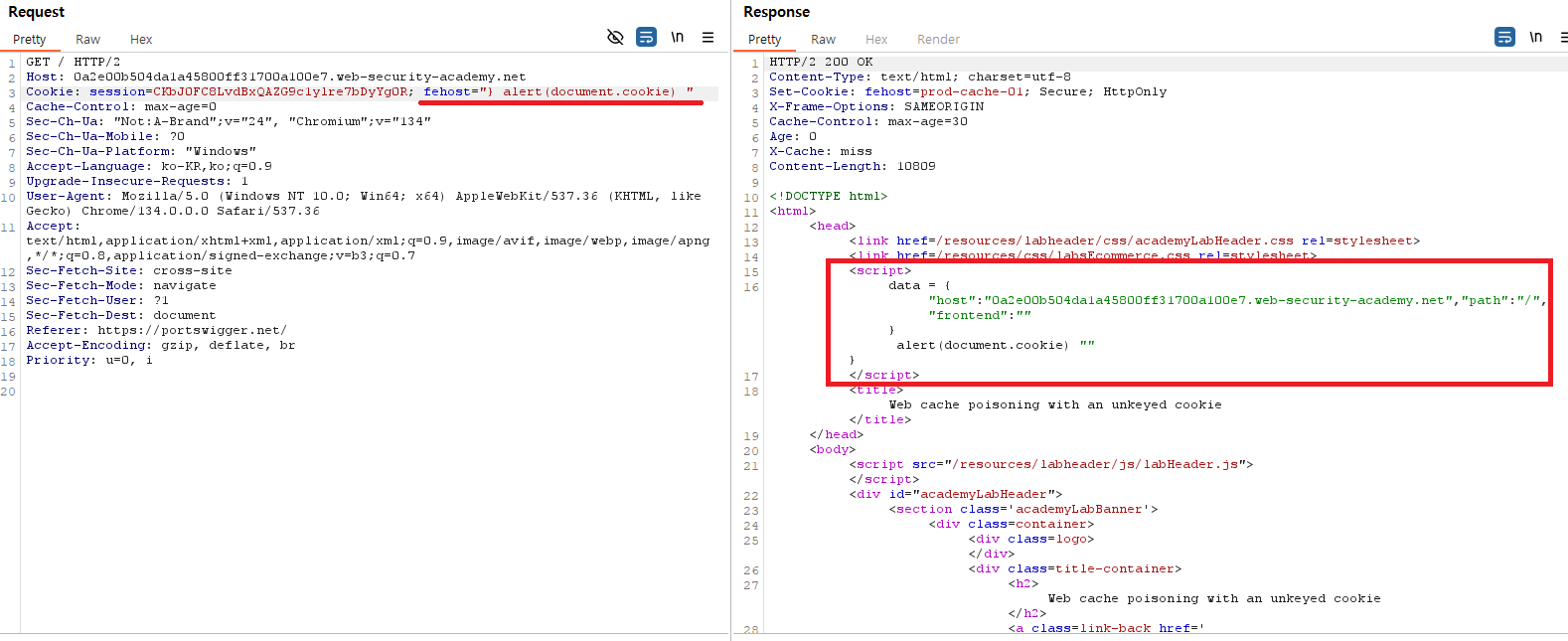
Task: Click the Accept-Encoding header line
Action: (x=161, y=345)
